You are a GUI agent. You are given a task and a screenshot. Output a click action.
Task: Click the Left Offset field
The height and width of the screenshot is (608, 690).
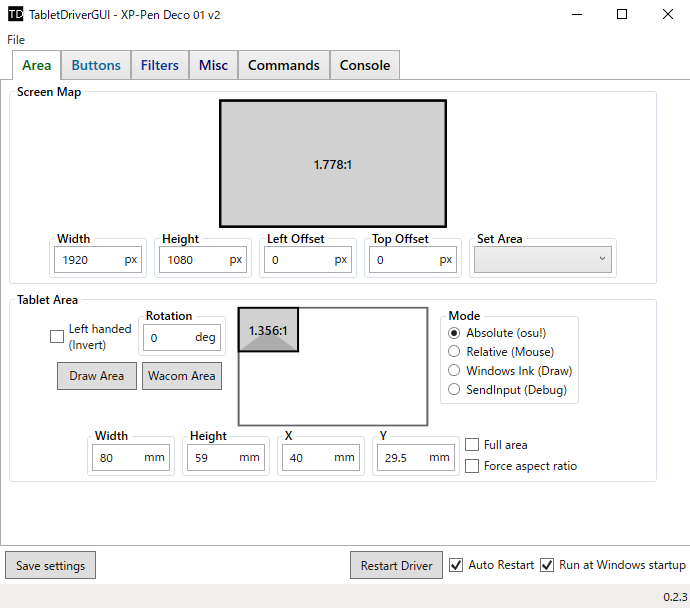pos(308,260)
